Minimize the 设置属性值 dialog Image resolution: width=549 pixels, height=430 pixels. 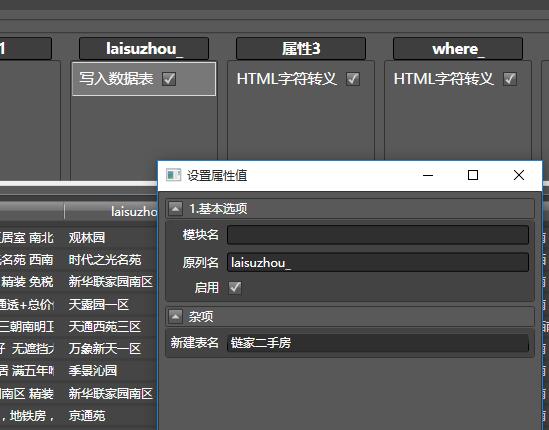428,175
